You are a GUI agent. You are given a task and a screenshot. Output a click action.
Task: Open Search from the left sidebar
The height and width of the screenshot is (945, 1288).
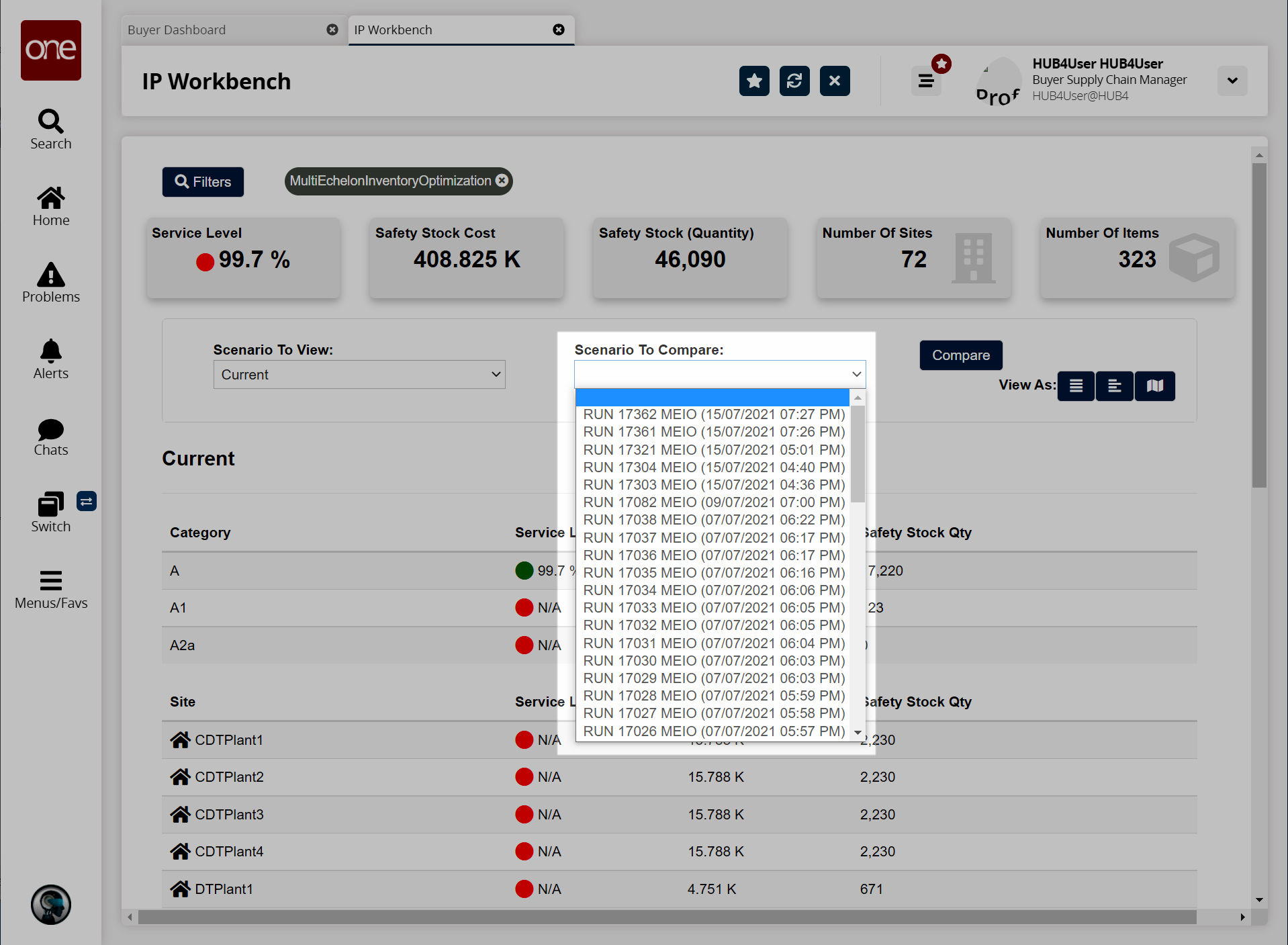50,130
